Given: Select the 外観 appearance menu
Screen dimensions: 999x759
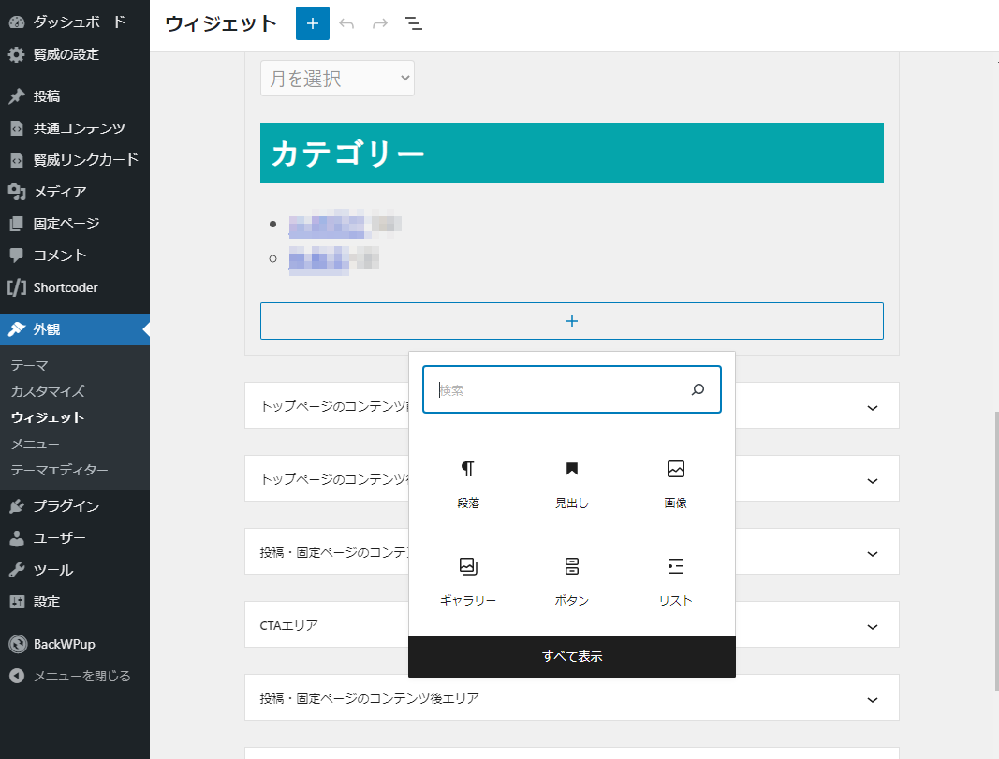Looking at the screenshot, I should click(75, 329).
